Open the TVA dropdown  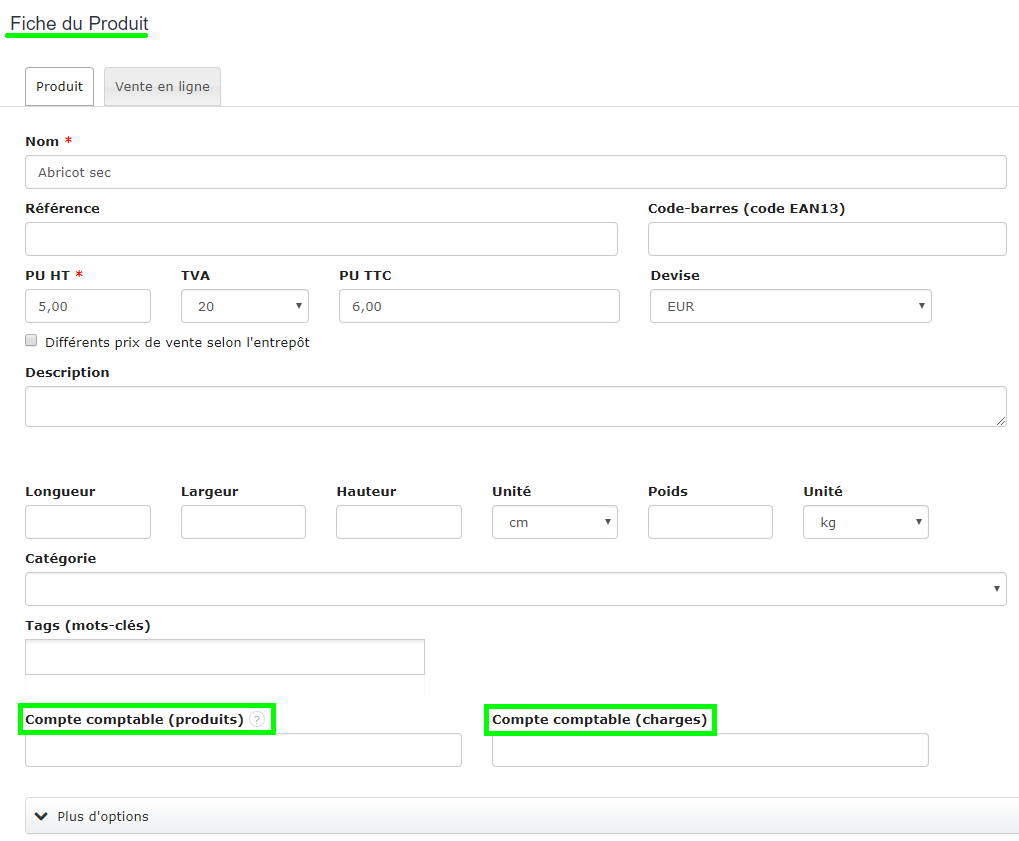pyautogui.click(x=244, y=306)
